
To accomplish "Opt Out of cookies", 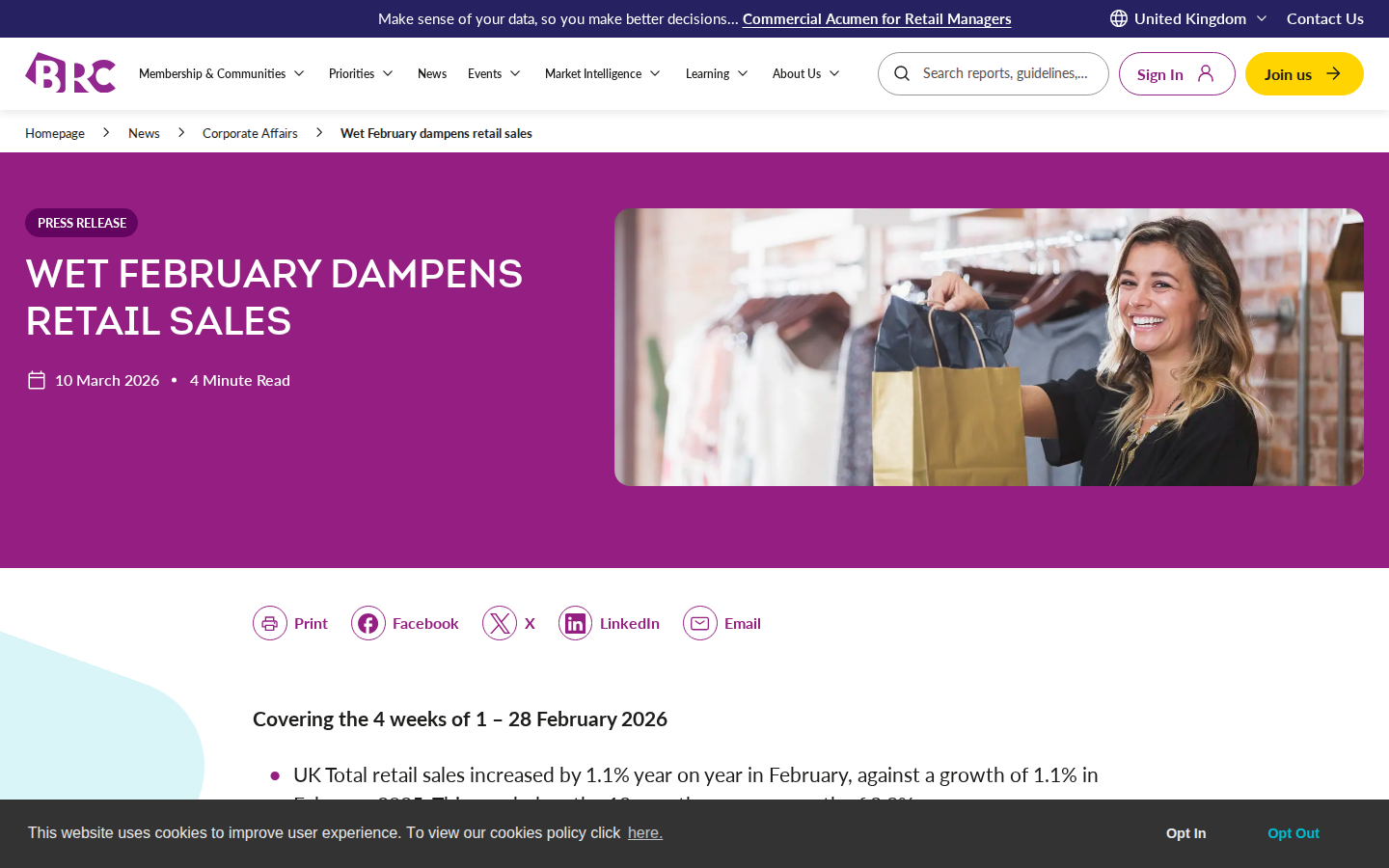I will click(x=1293, y=833).
